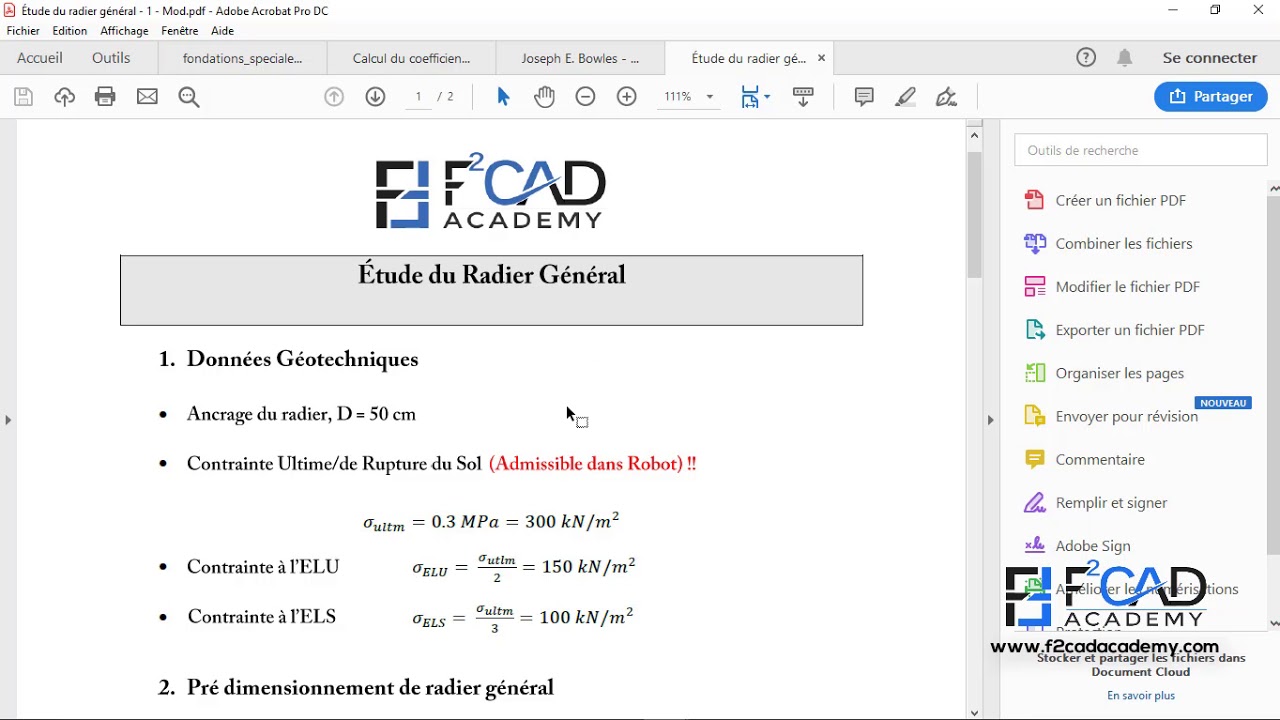The image size is (1280, 720).
Task: Open Remplir et signer tool
Action: click(x=1111, y=503)
